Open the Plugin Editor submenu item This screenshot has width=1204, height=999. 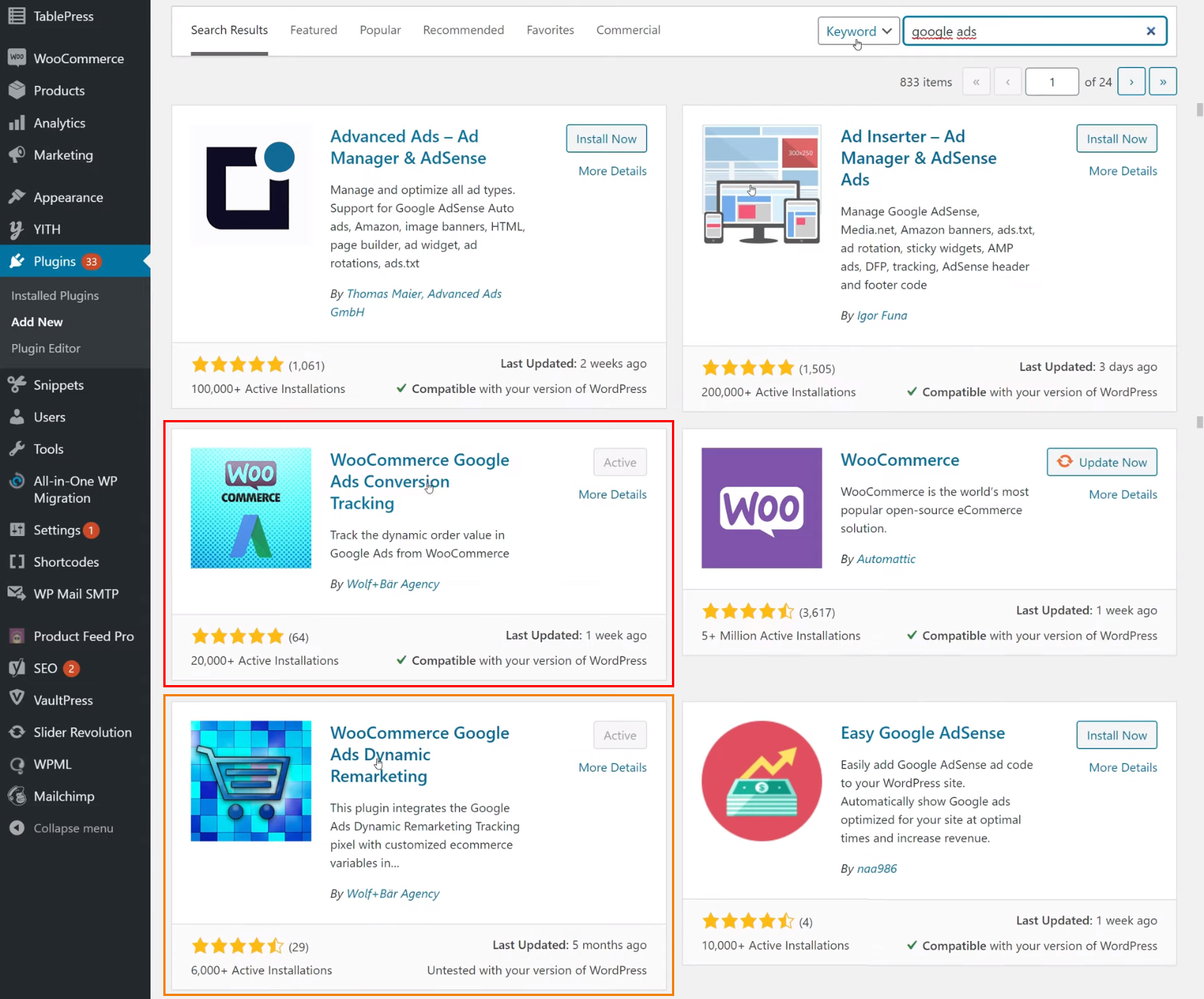tap(46, 349)
